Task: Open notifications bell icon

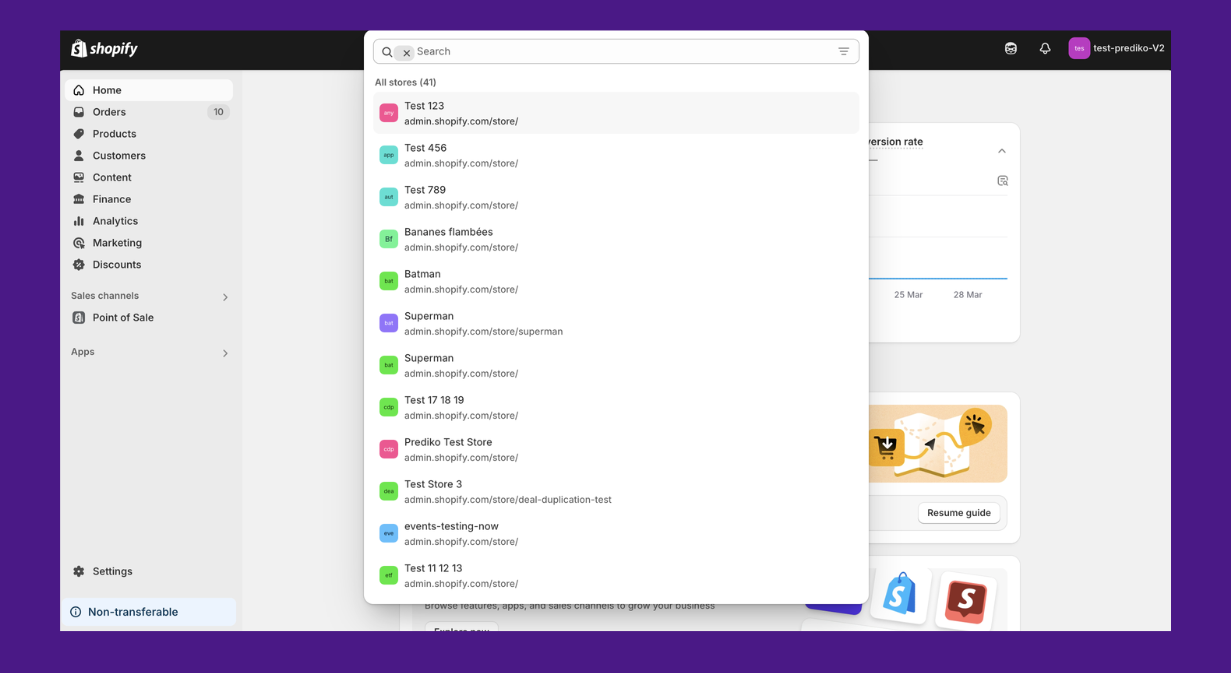Action: pos(1045,48)
